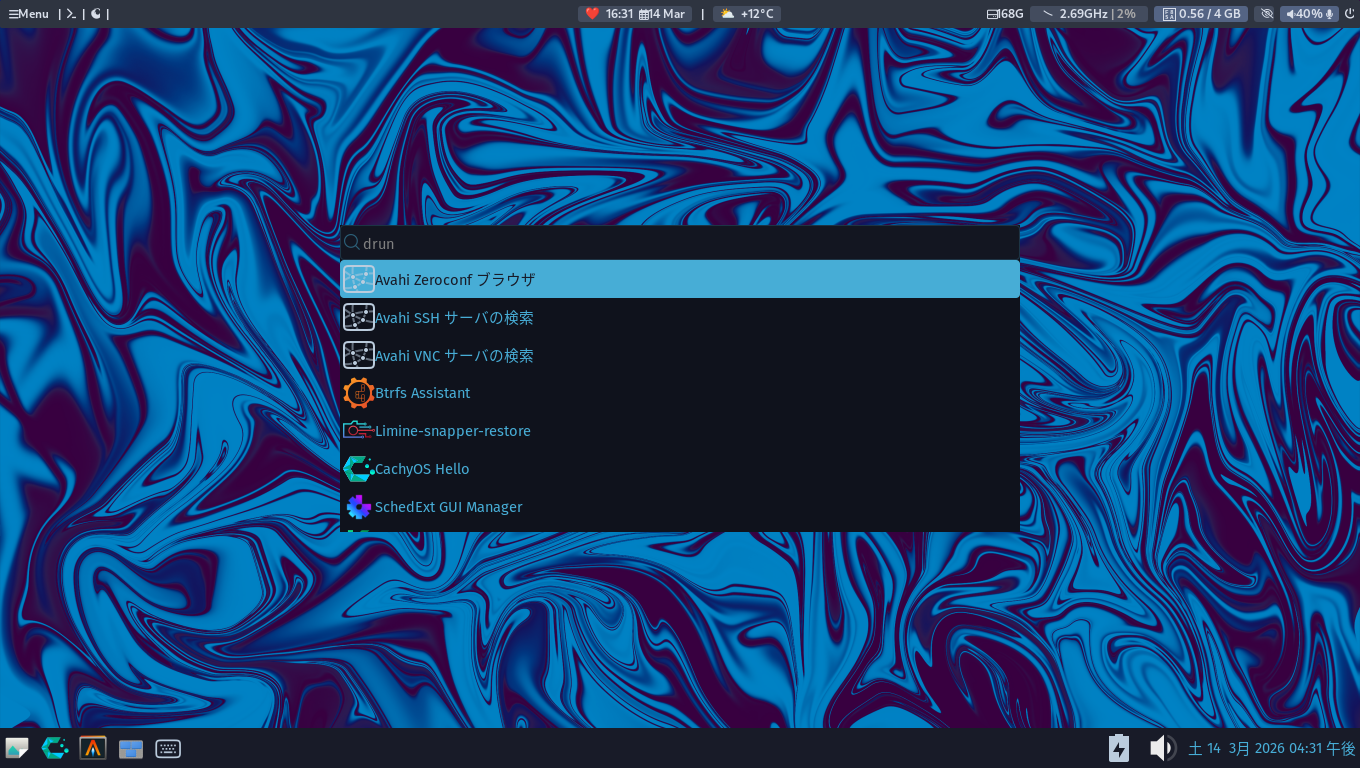The image size is (1360, 768).
Task: Click the orange Btrfs Assistant gear icon
Action: point(358,393)
